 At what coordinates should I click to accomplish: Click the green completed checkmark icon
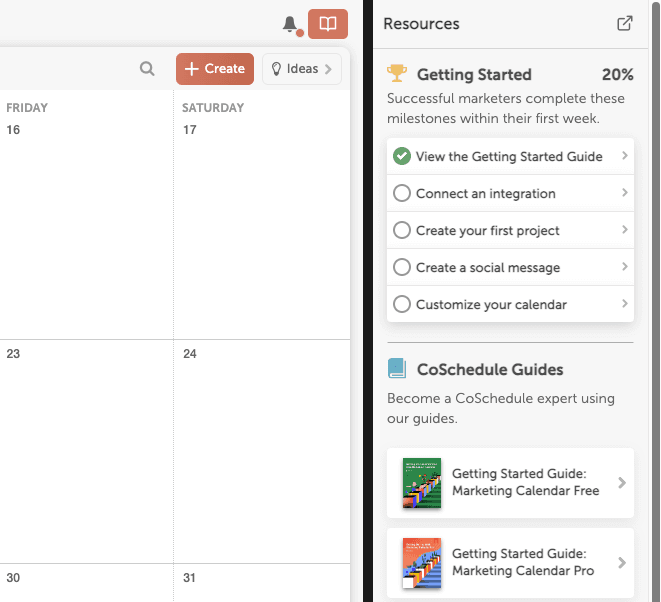pos(402,156)
